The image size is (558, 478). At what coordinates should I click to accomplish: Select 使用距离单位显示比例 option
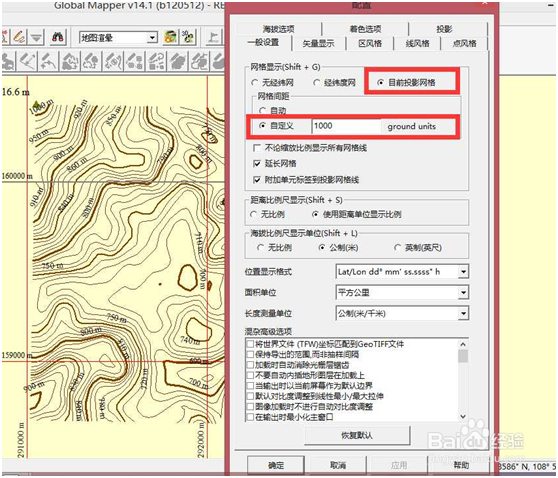315,214
